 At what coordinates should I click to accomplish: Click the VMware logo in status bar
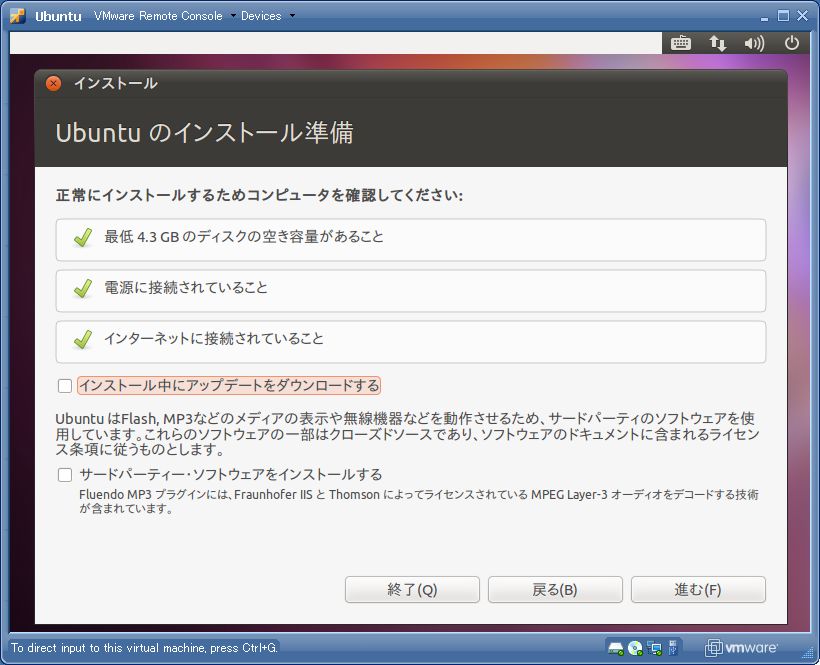[x=741, y=648]
